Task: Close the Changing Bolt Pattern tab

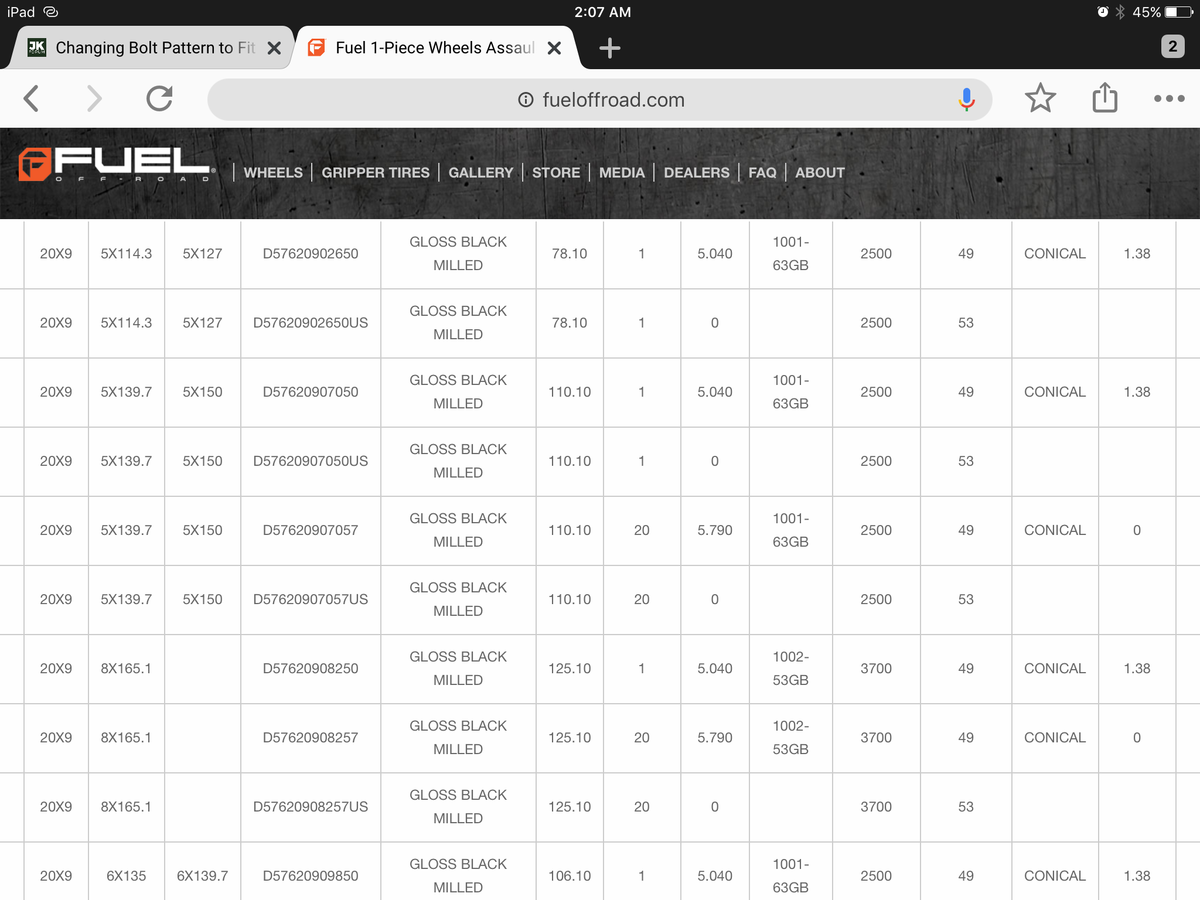Action: point(274,48)
